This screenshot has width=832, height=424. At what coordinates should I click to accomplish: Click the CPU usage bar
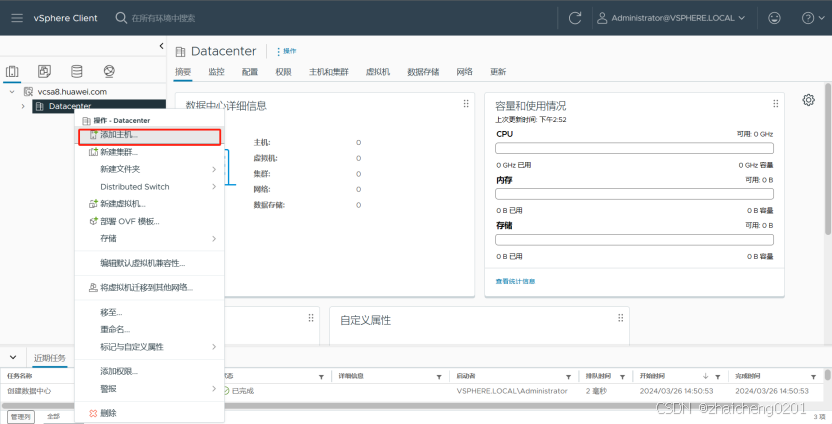coord(634,148)
